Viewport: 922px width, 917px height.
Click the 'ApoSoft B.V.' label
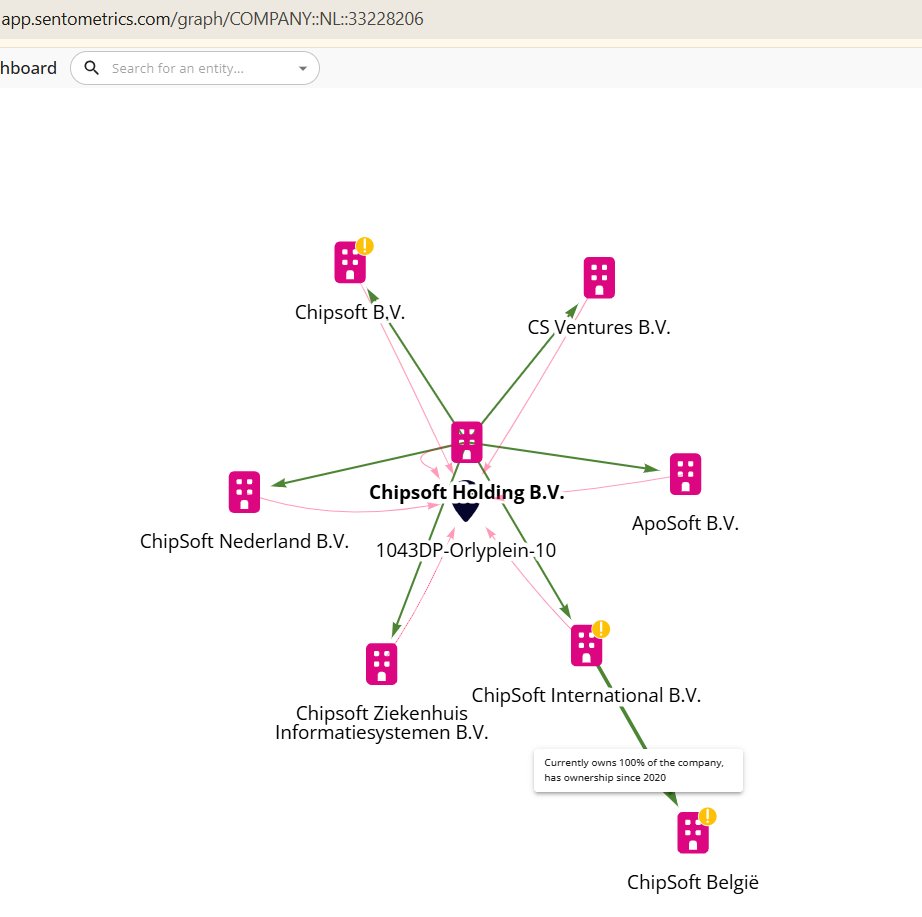pos(685,523)
